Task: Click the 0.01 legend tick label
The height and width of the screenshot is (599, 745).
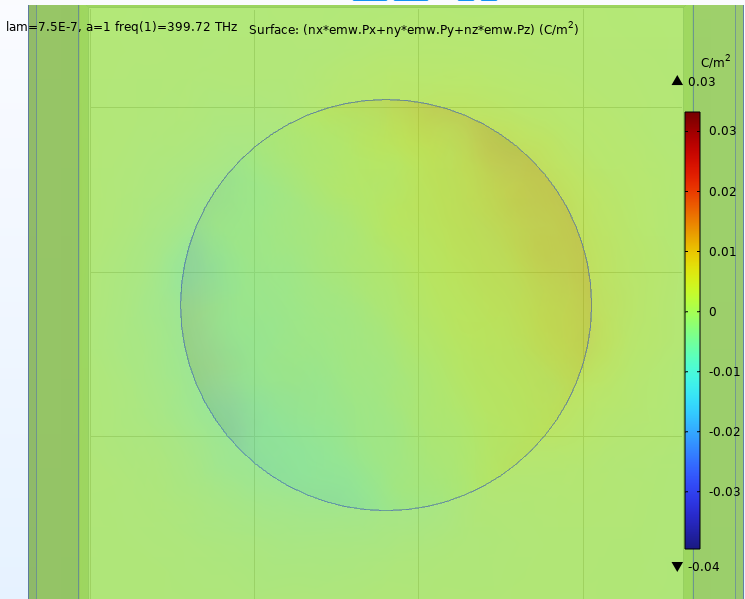Action: point(722,251)
